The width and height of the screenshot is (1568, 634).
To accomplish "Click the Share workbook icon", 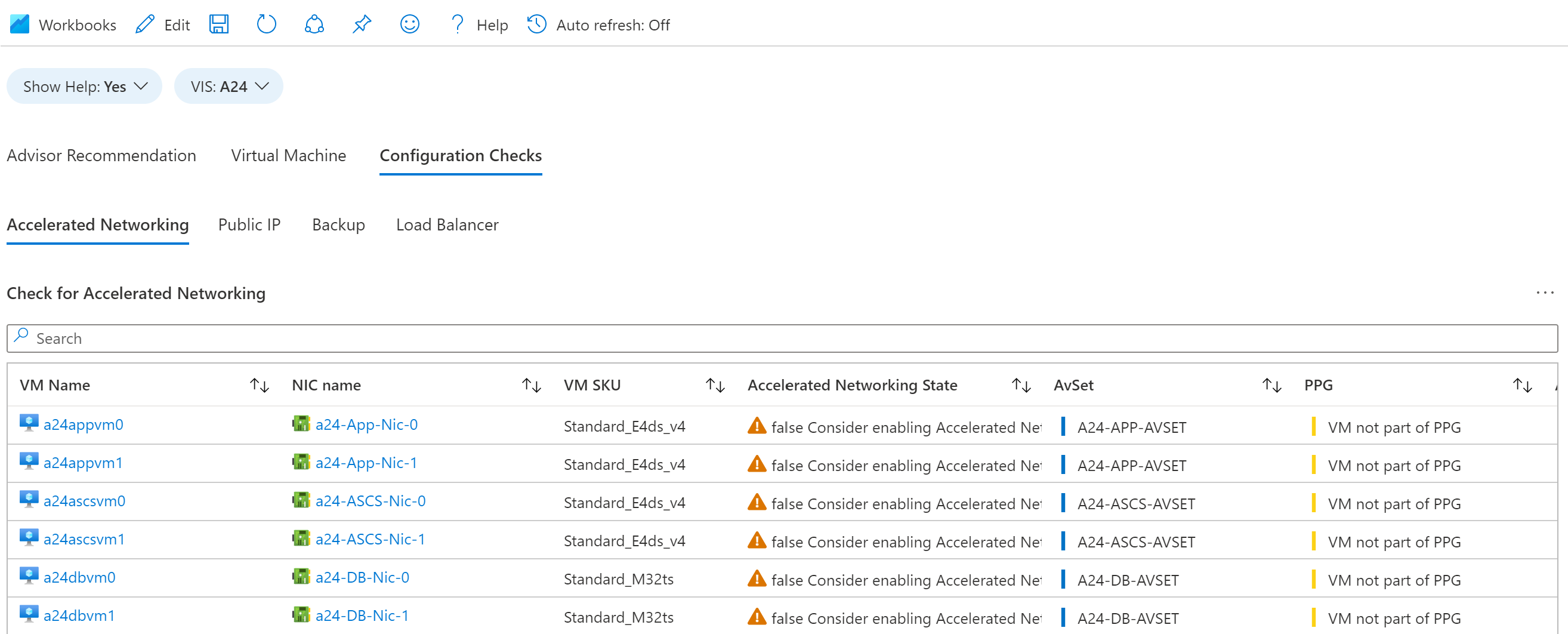I will [314, 24].
